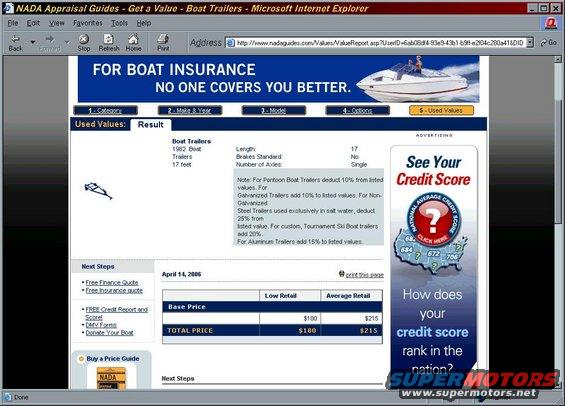Open the DMV Forms link

[x=101, y=325]
